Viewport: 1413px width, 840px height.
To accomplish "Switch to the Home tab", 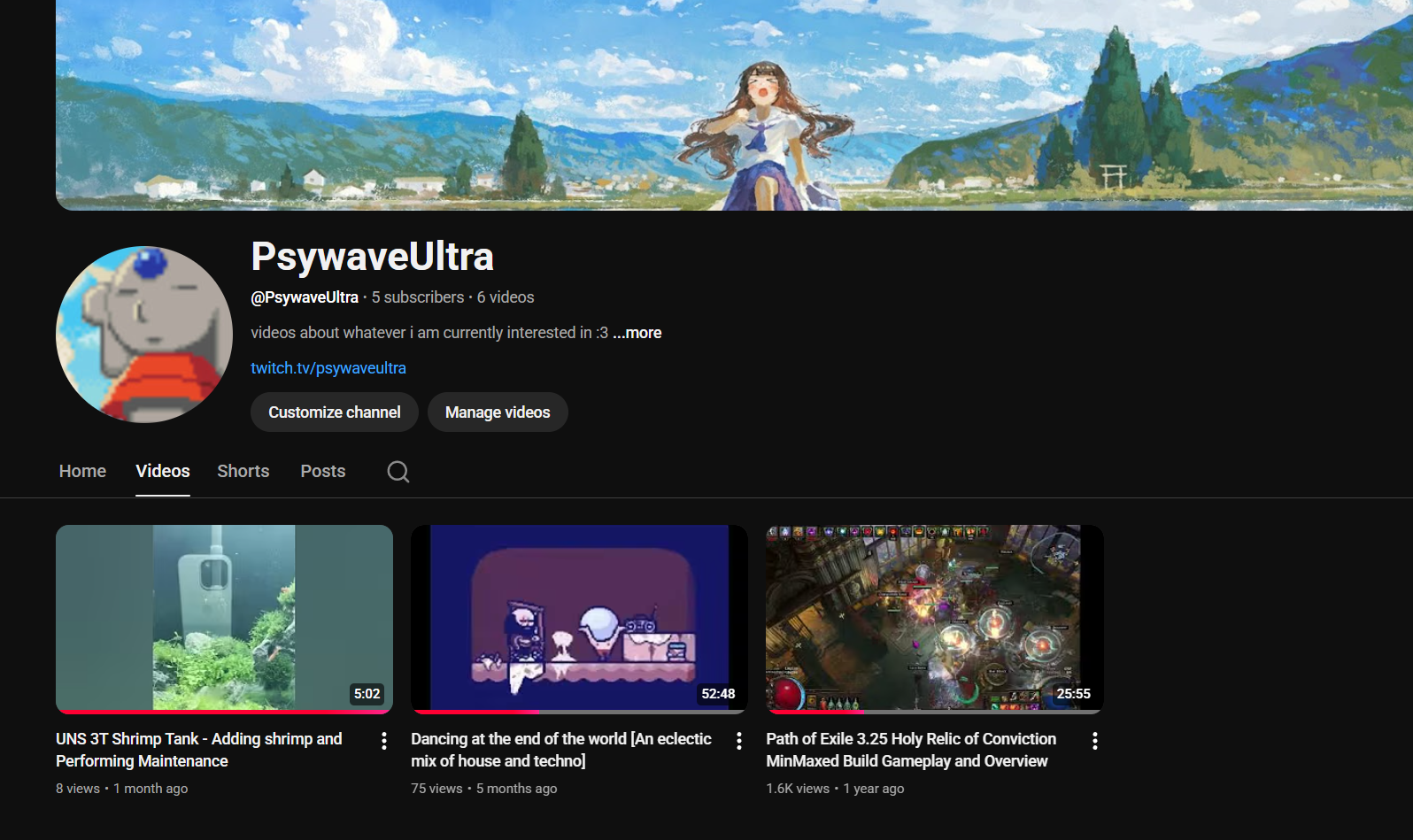I will 82,472.
